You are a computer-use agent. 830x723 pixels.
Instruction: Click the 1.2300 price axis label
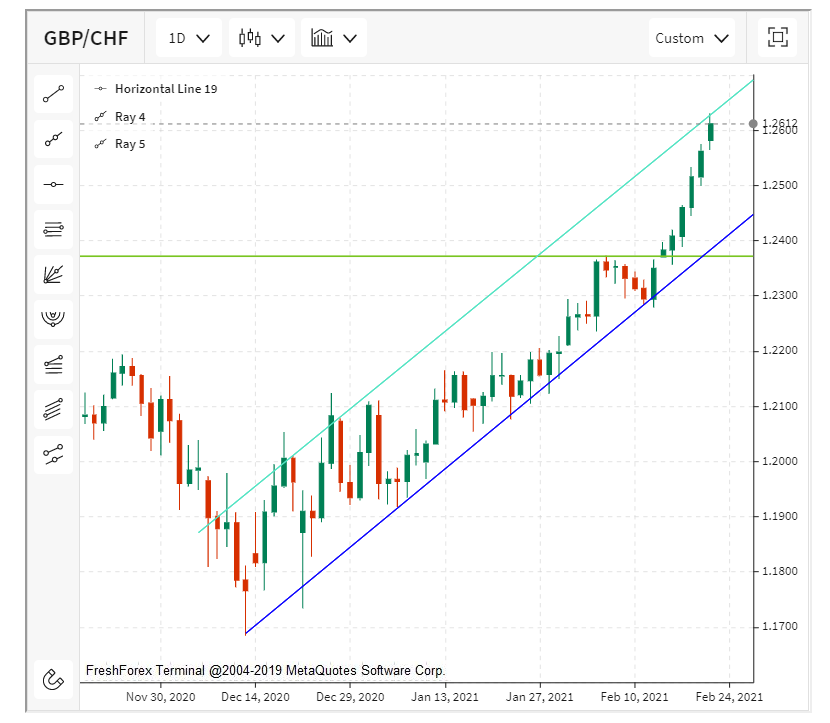(780, 295)
